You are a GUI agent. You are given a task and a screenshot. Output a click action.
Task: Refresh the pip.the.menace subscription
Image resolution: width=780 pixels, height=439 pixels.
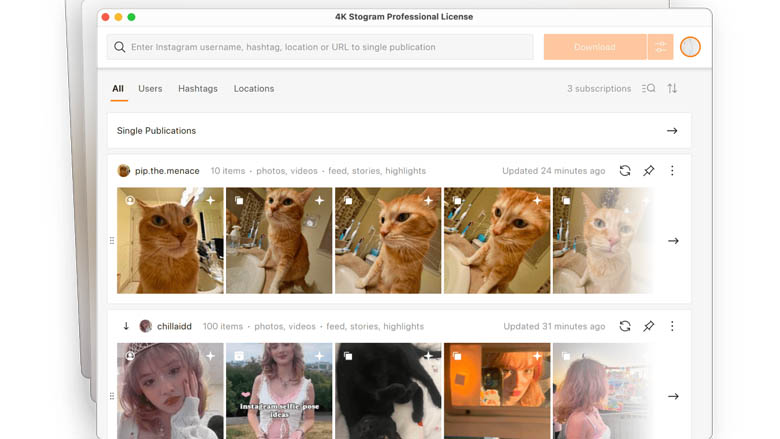(625, 171)
